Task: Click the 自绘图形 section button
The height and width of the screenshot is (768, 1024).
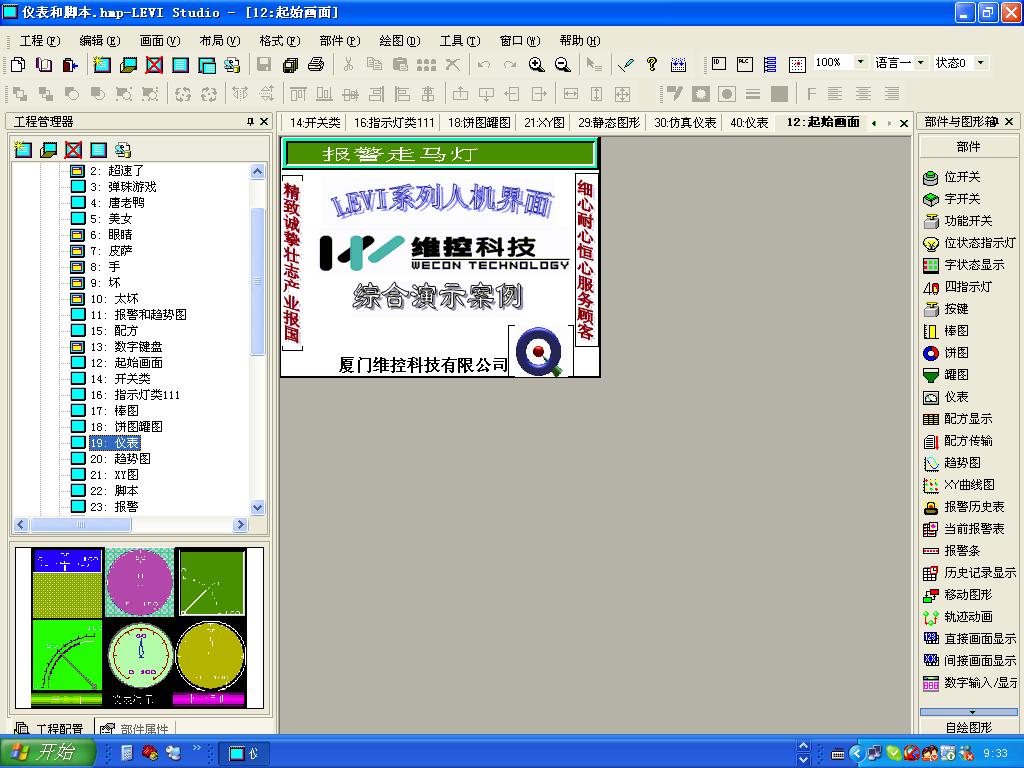Action: [x=968, y=727]
